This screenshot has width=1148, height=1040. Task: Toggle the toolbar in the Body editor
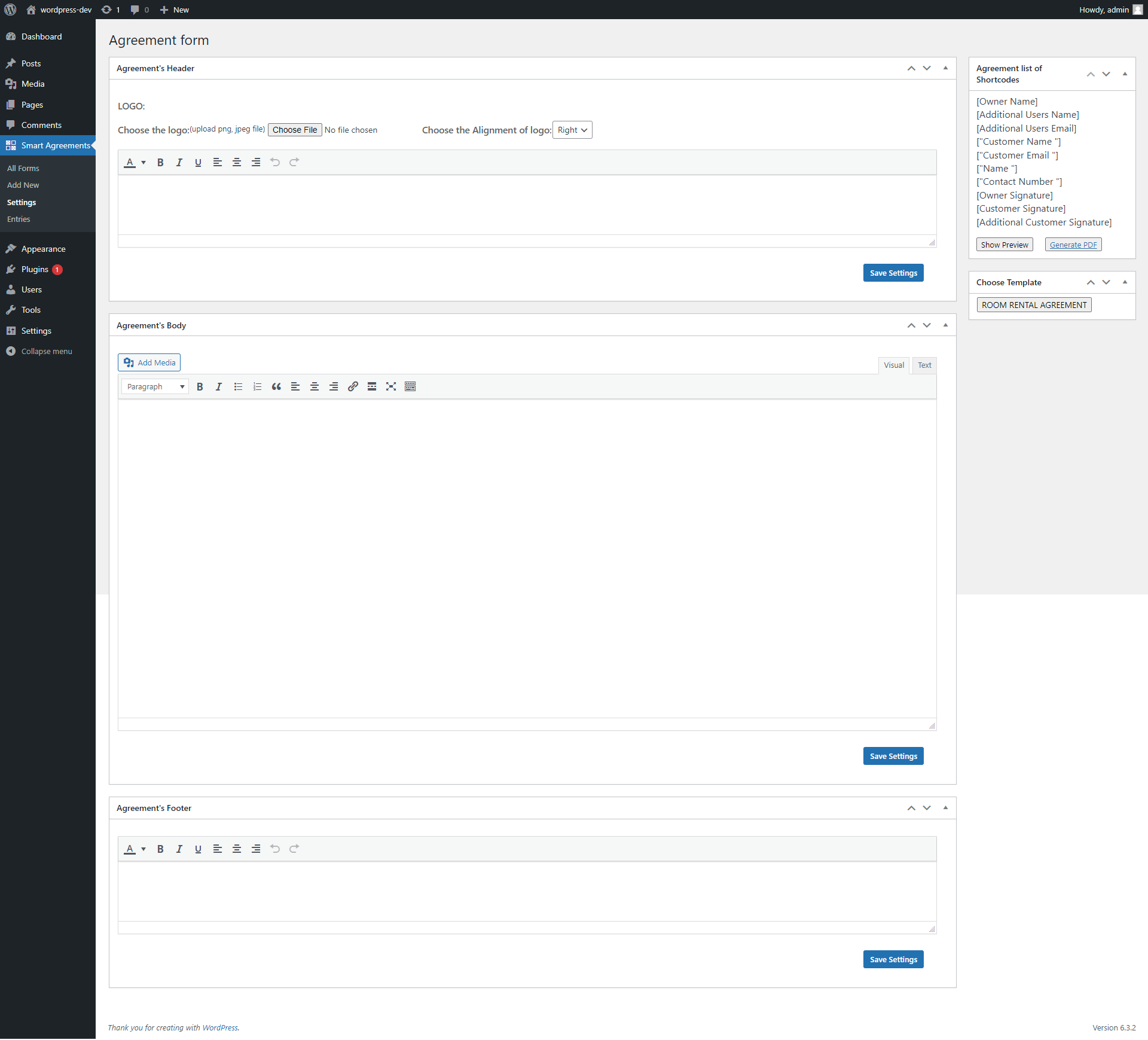pos(410,387)
